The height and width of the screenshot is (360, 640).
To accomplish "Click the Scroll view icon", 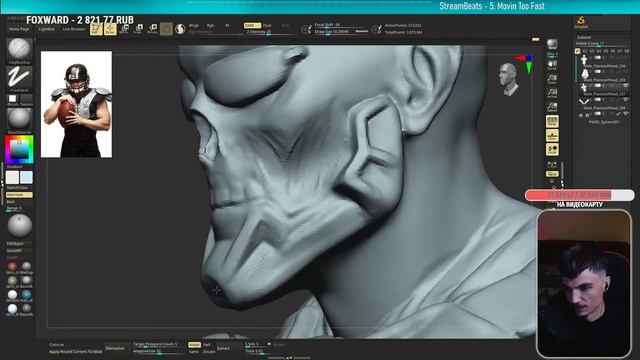I will point(552,64).
